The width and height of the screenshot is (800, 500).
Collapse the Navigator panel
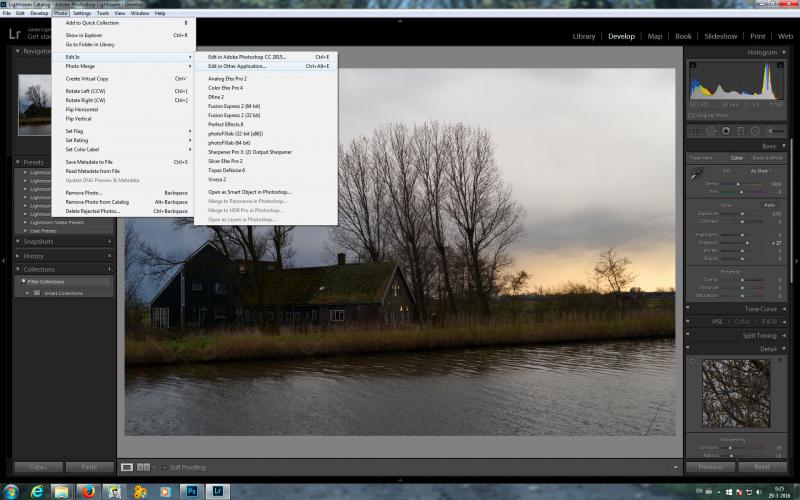tap(17, 51)
